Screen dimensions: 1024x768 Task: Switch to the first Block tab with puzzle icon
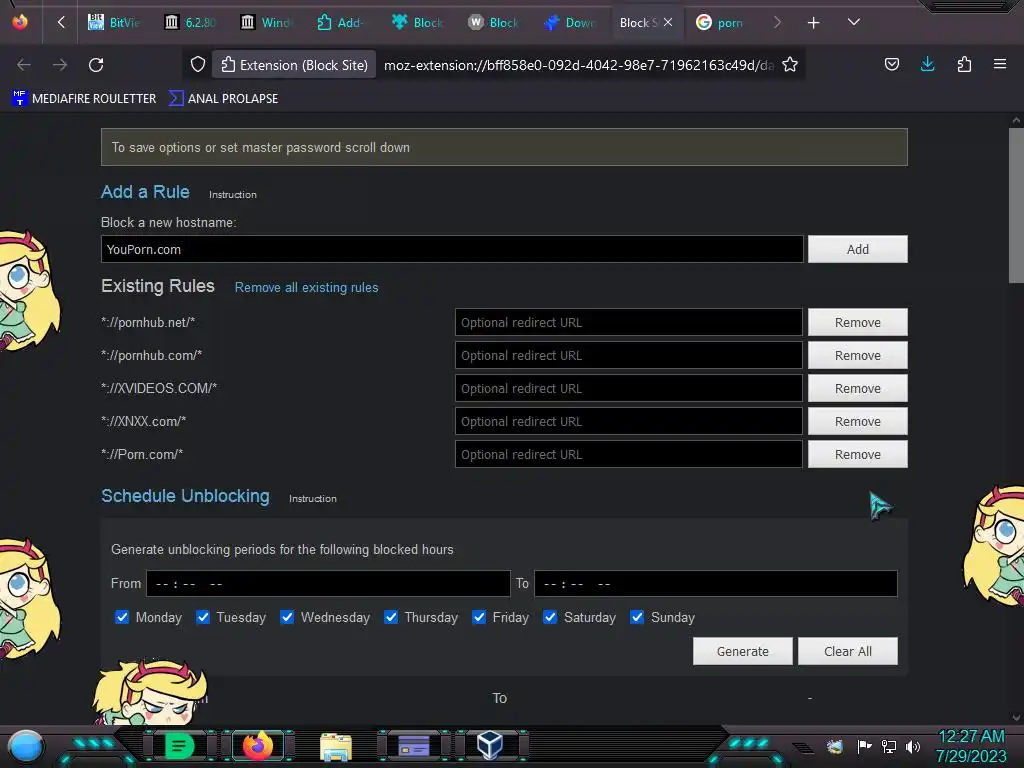[418, 22]
